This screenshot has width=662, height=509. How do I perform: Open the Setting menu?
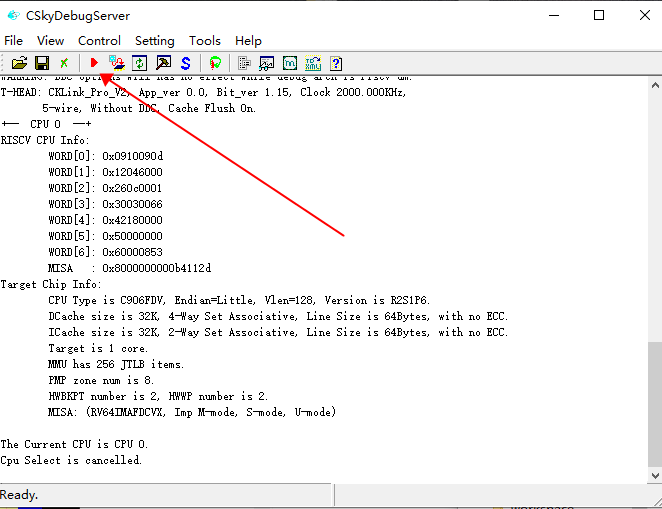coord(154,41)
